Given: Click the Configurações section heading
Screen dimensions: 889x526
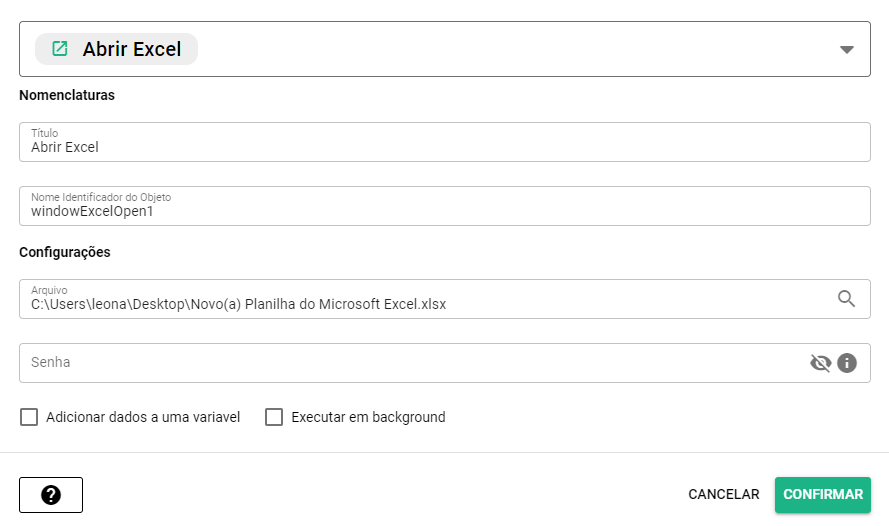Looking at the screenshot, I should tap(65, 252).
